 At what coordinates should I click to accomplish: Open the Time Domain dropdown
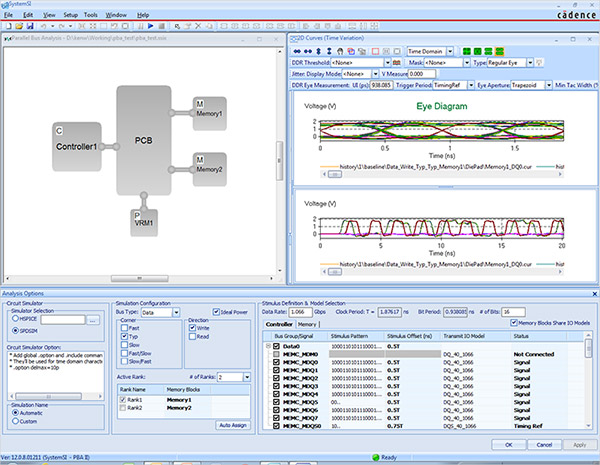(450, 51)
